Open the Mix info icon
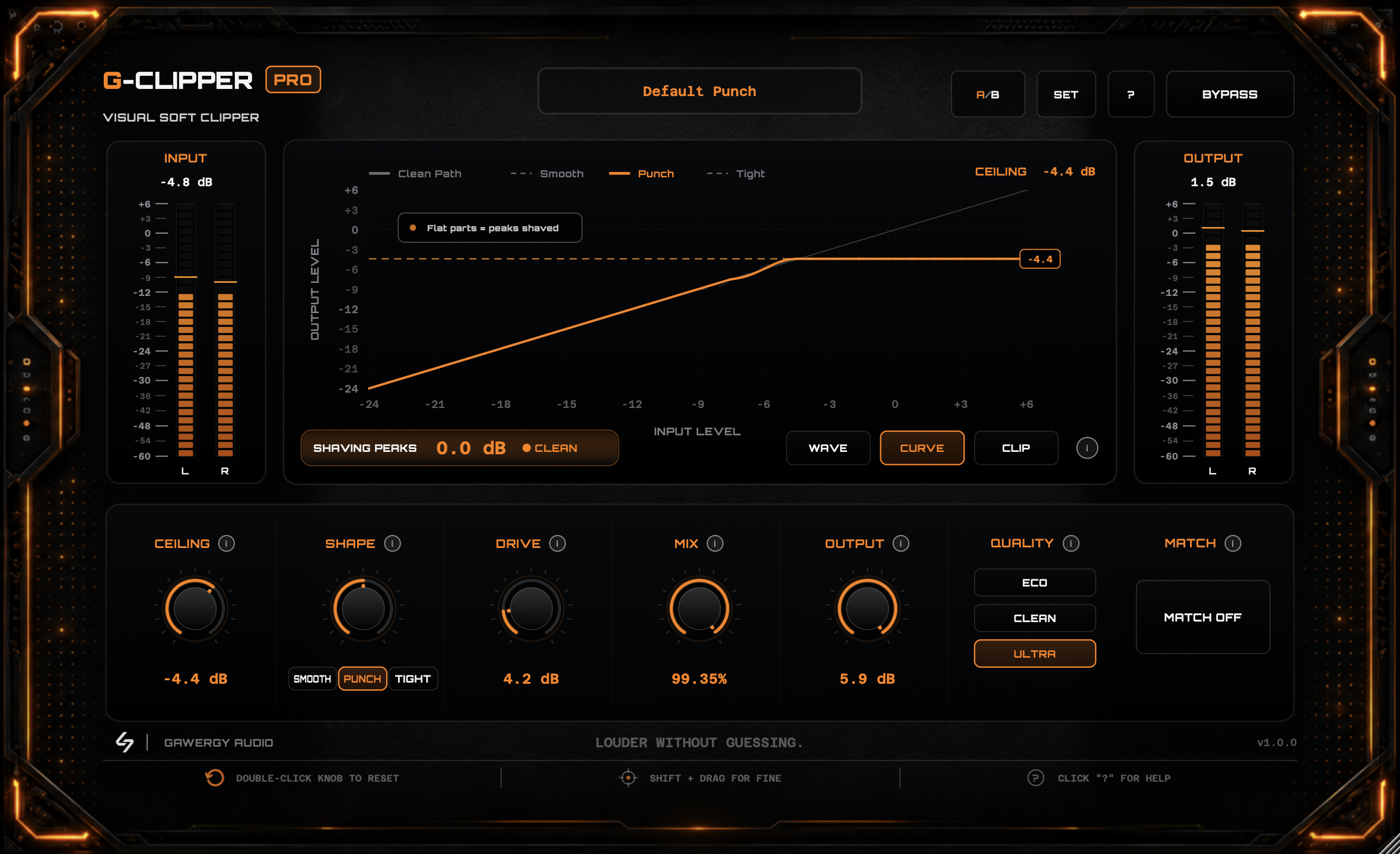Viewport: 1400px width, 854px height. 715,543
